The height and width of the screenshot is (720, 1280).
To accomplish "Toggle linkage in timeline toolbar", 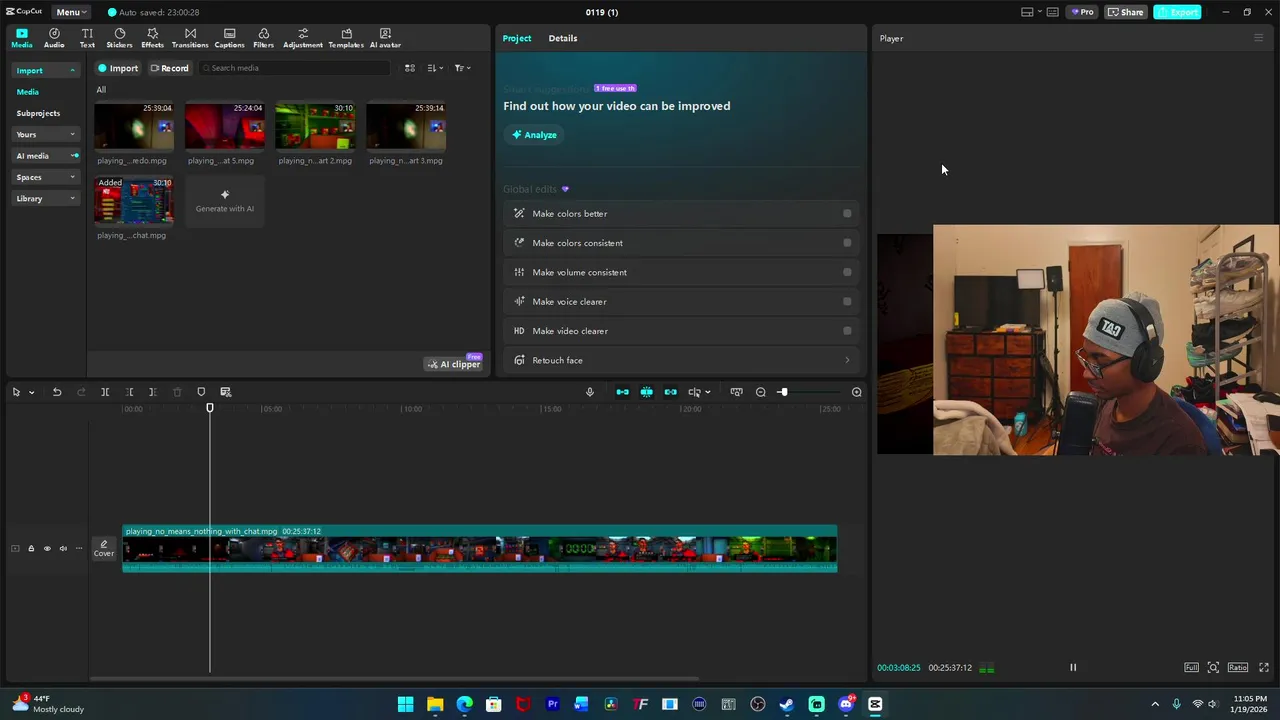I will click(671, 392).
